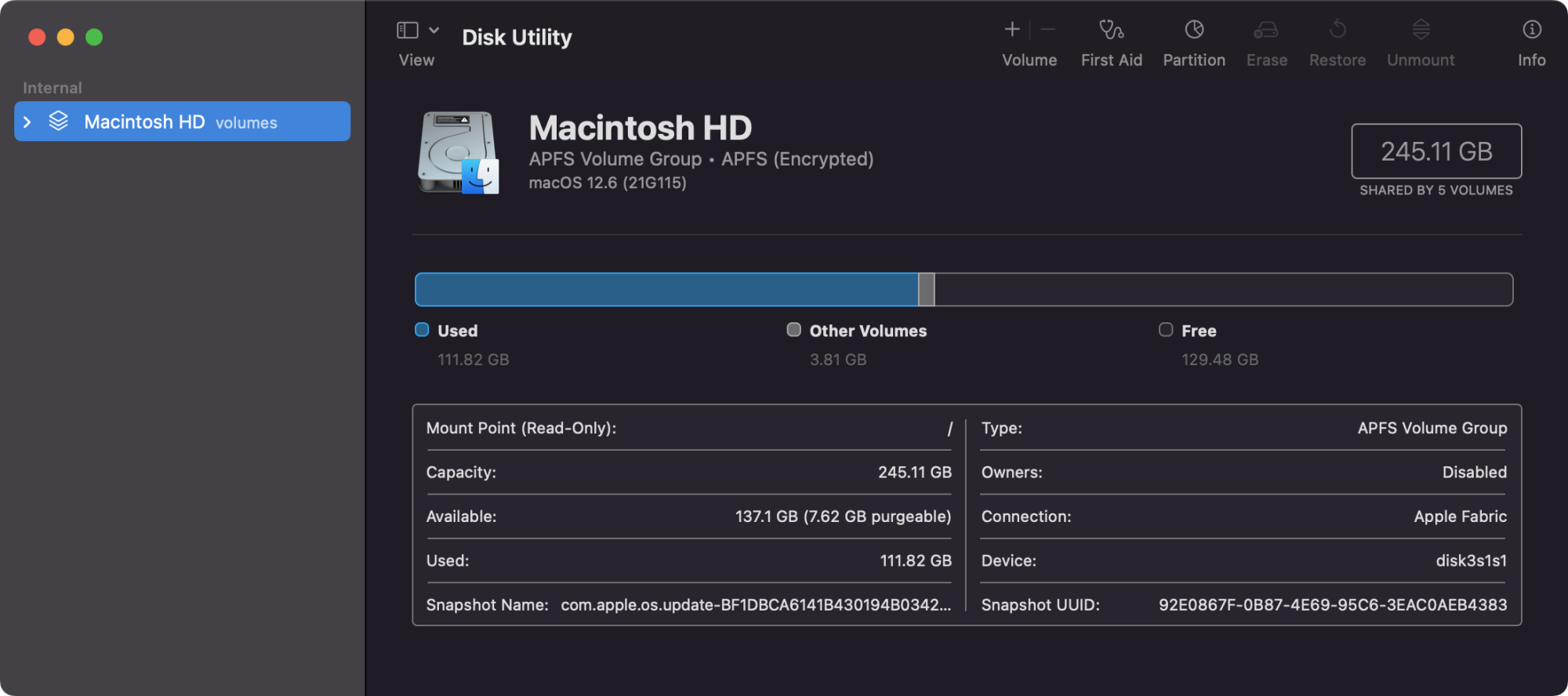Run First Aid stethoscope icon

point(1111,30)
